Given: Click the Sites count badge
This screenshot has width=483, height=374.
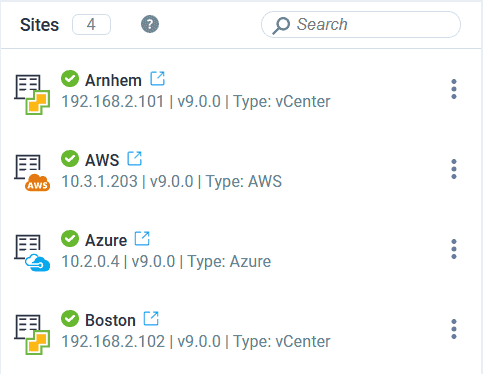Looking at the screenshot, I should point(91,25).
